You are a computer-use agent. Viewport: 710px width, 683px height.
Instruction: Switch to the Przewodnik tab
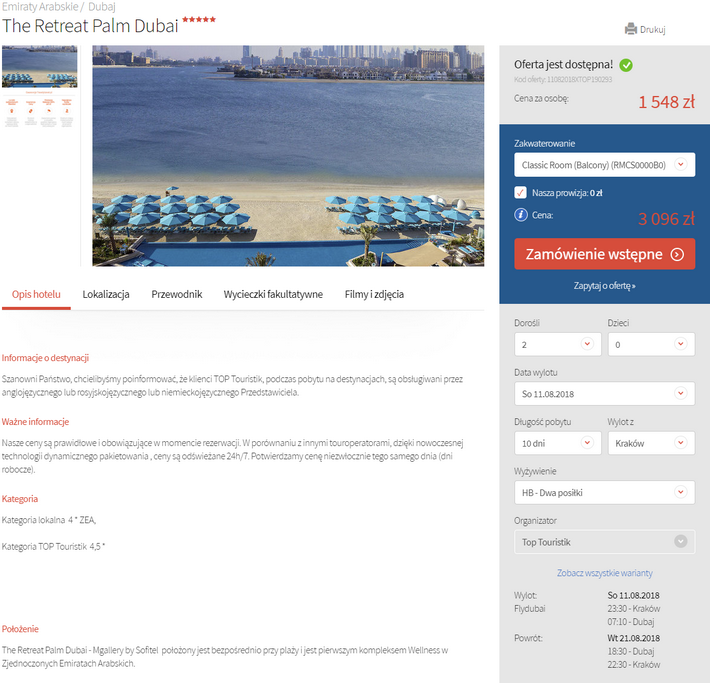pos(177,294)
